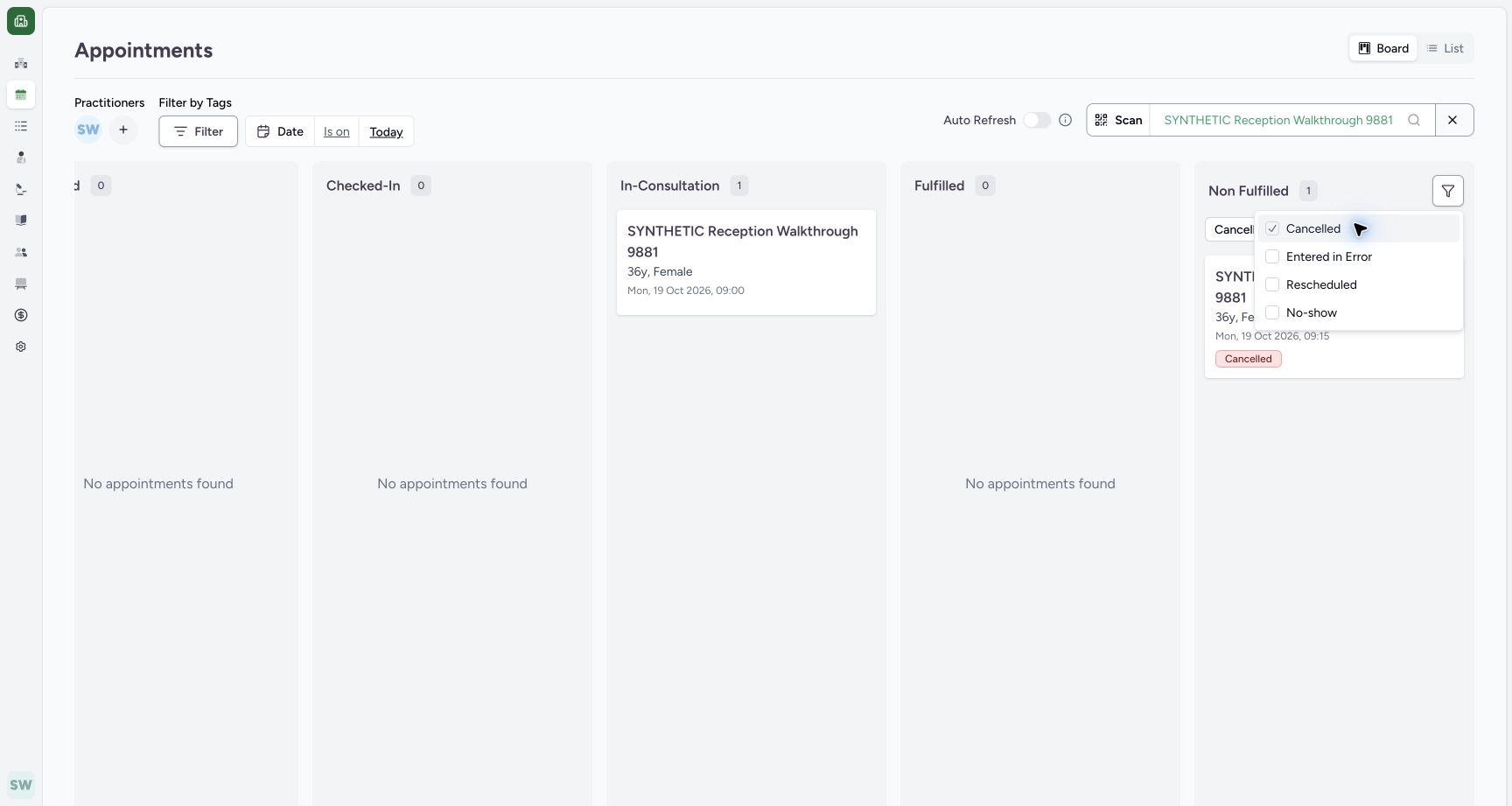The height and width of the screenshot is (806, 1512).
Task: Click the SW user avatar at sidebar bottom
Action: pos(21,785)
